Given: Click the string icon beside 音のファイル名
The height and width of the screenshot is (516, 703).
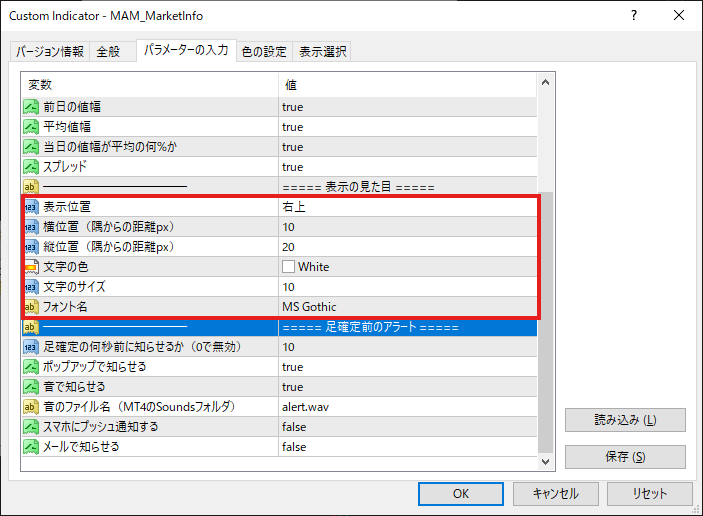Looking at the screenshot, I should (x=31, y=407).
